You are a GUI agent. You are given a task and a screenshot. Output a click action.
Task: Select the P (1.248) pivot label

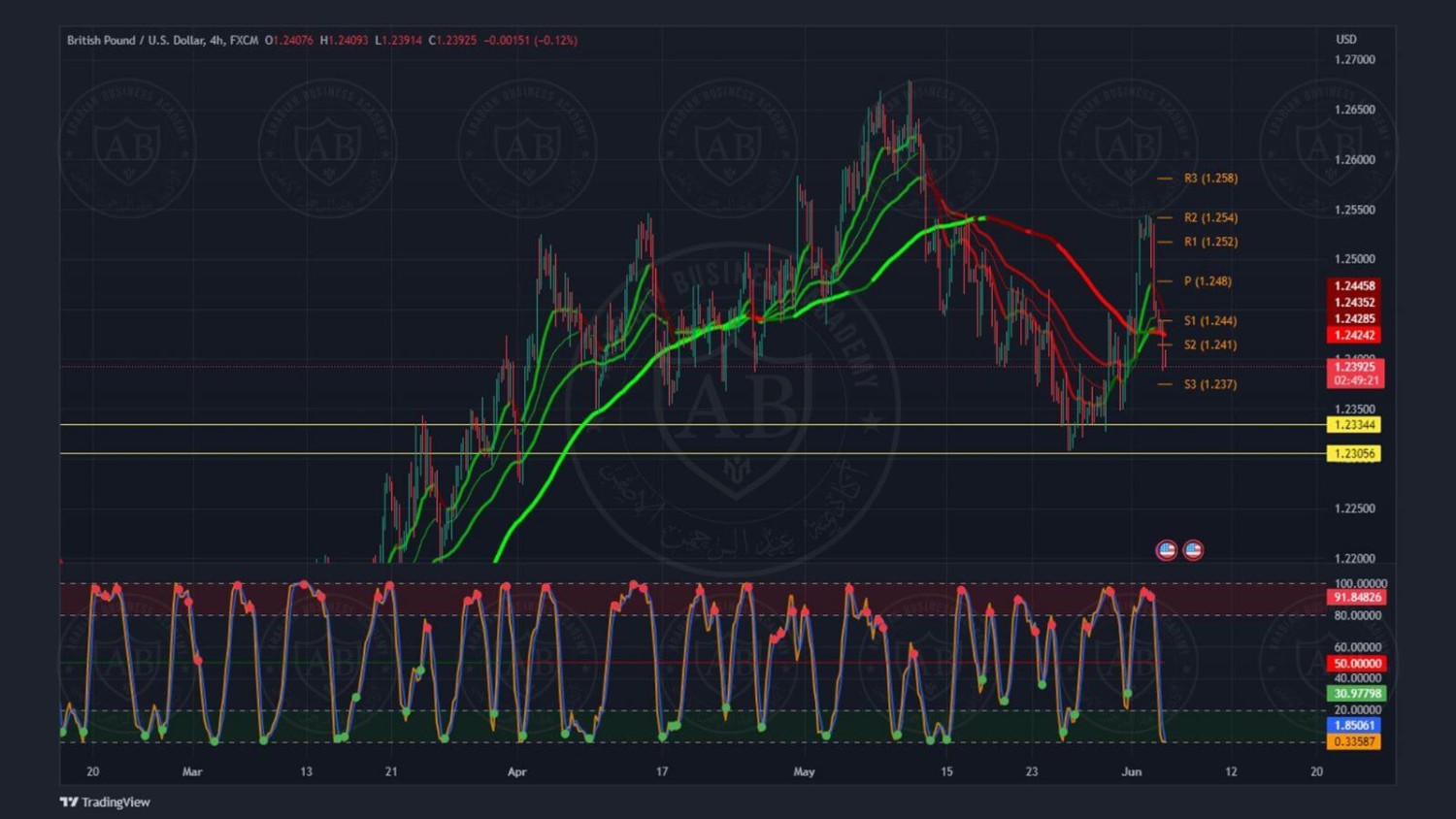(1208, 281)
